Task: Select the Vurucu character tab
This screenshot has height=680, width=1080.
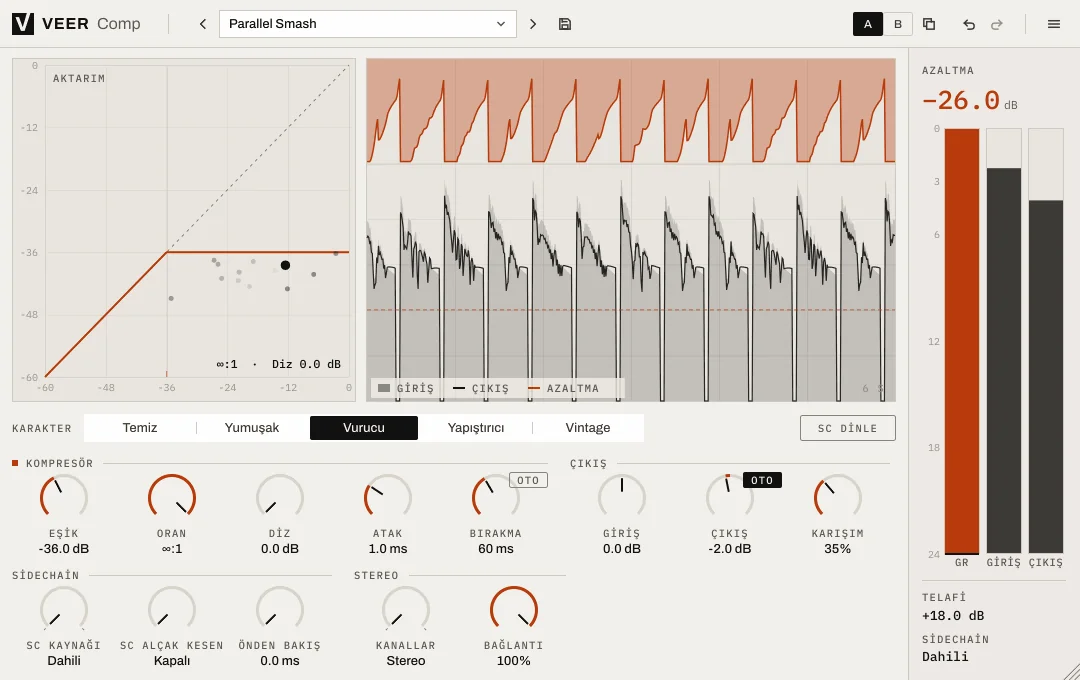Action: tap(364, 428)
